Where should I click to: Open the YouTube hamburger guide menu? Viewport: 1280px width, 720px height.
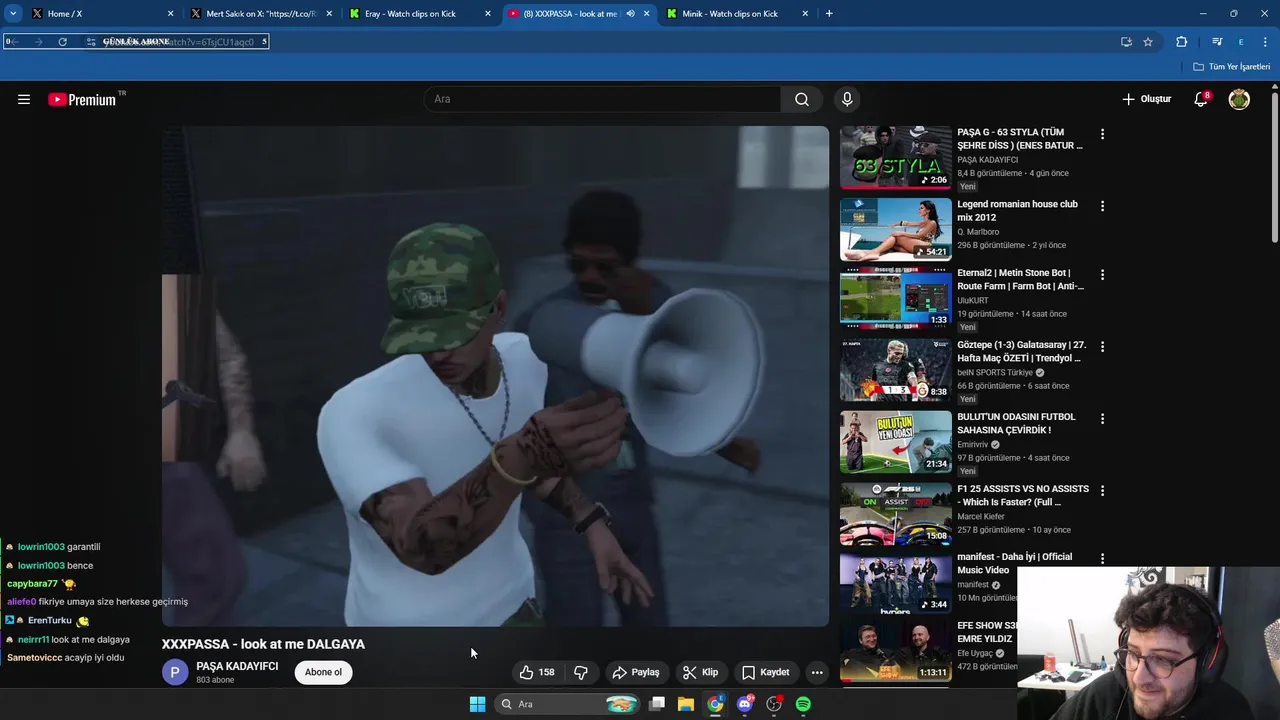pos(24,99)
